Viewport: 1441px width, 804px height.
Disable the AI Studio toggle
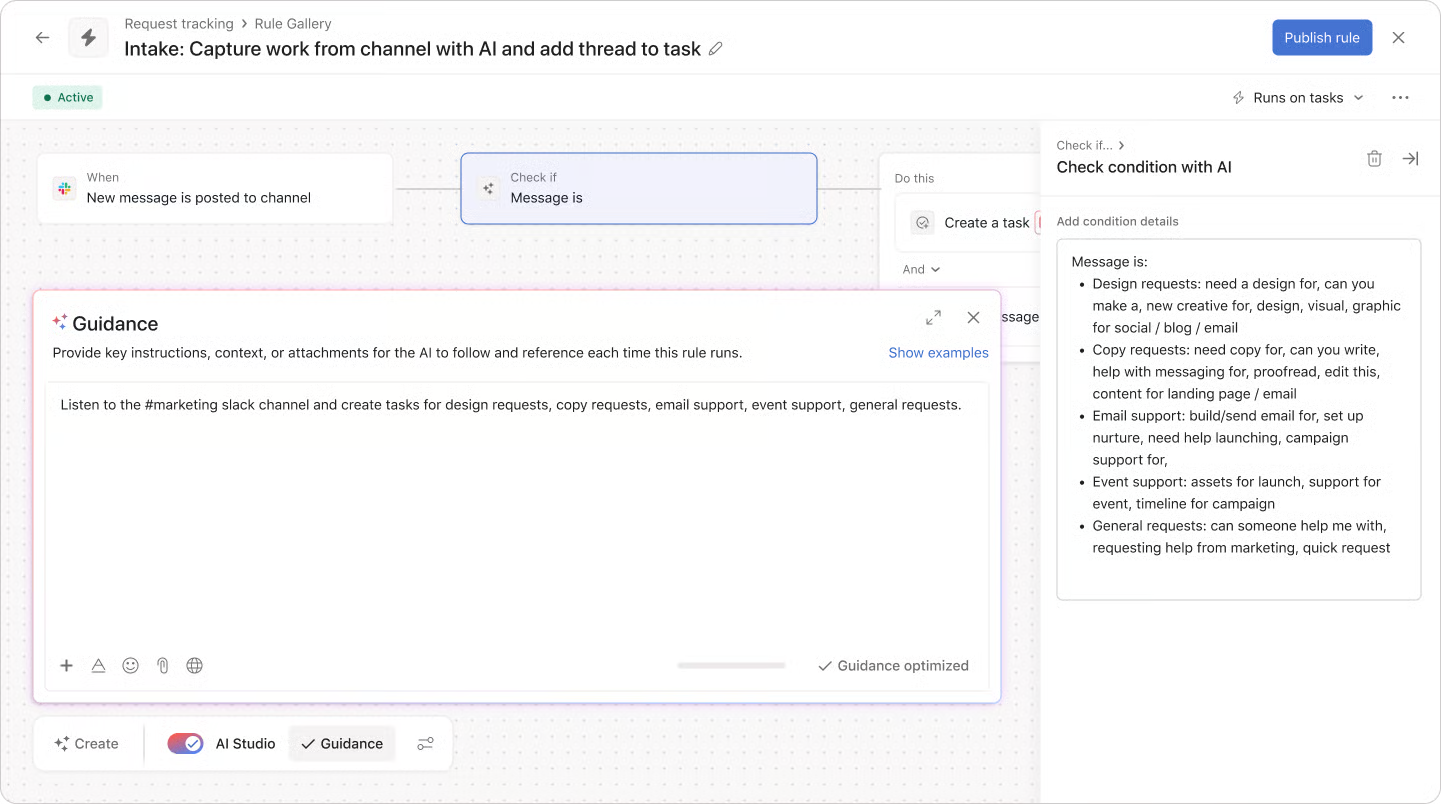pos(184,743)
